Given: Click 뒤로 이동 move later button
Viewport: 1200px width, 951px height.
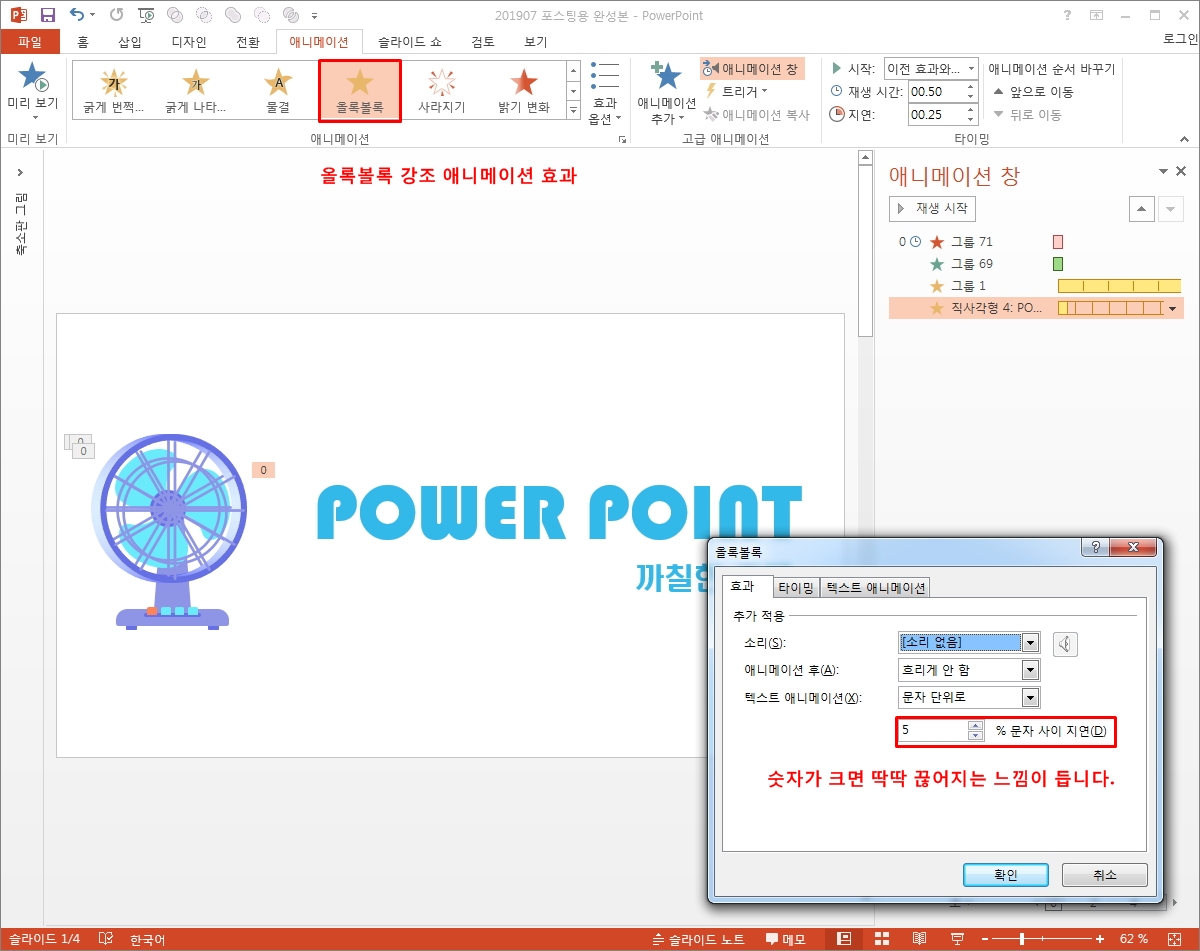Looking at the screenshot, I should pyautogui.click(x=1027, y=114).
